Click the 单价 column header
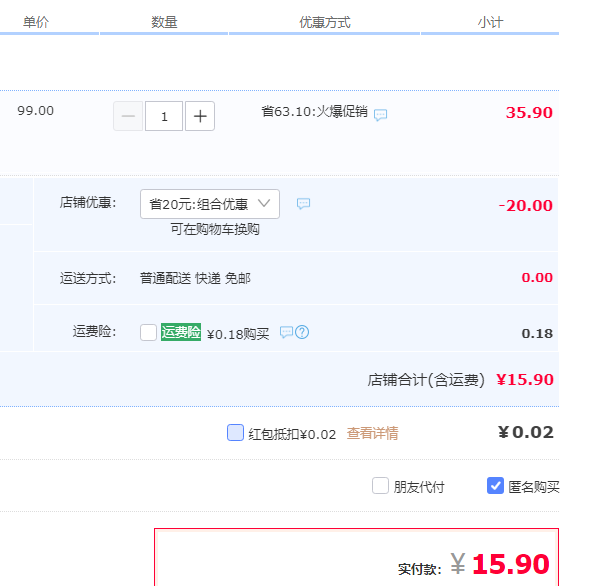This screenshot has width=609, height=586. 36,22
